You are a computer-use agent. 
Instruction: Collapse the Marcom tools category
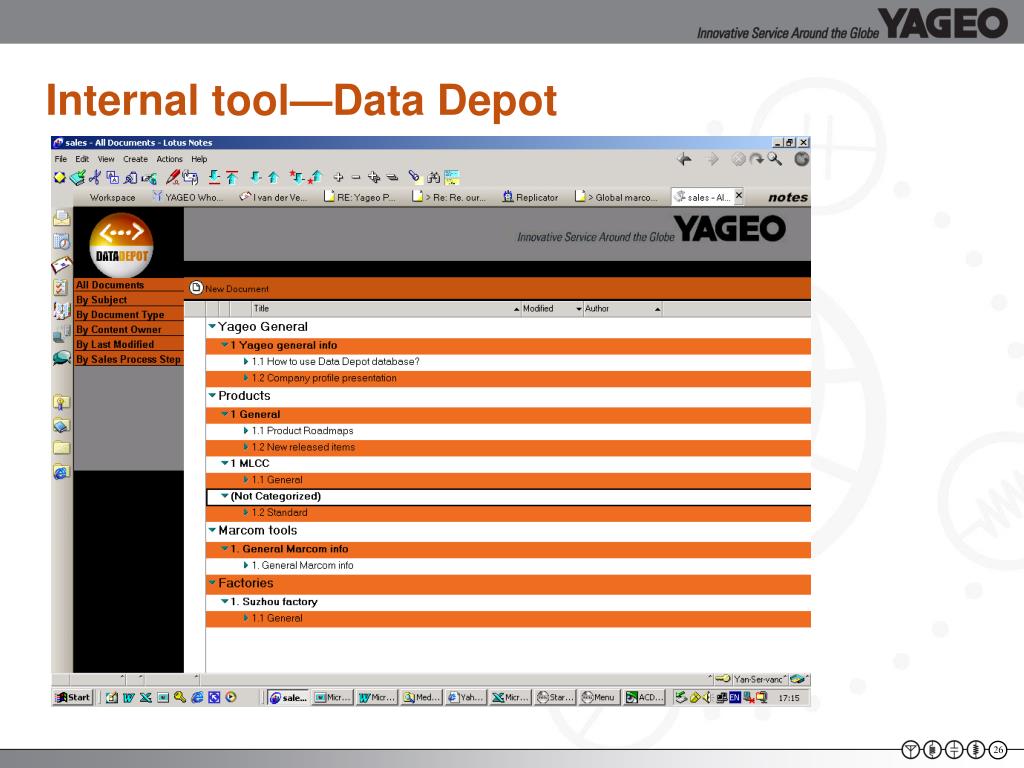tap(212, 530)
